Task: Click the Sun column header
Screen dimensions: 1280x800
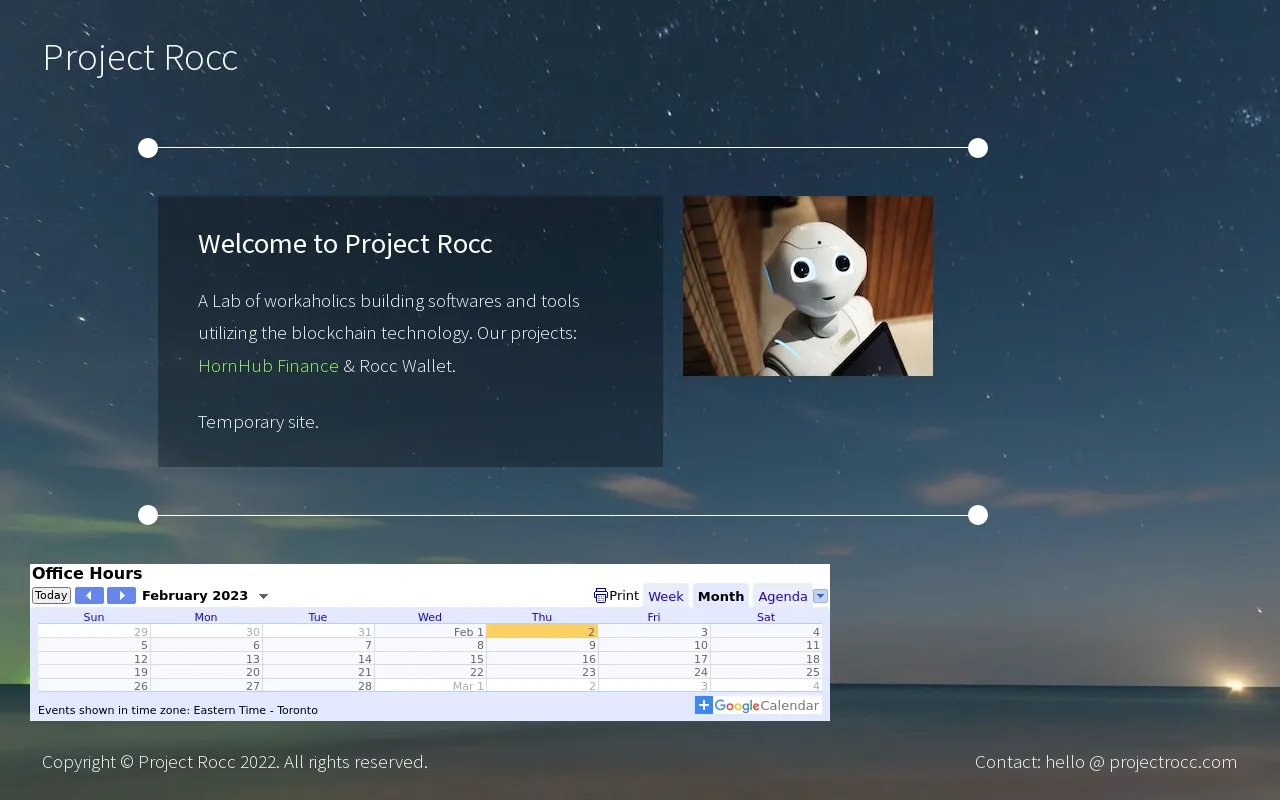Action: click(94, 617)
